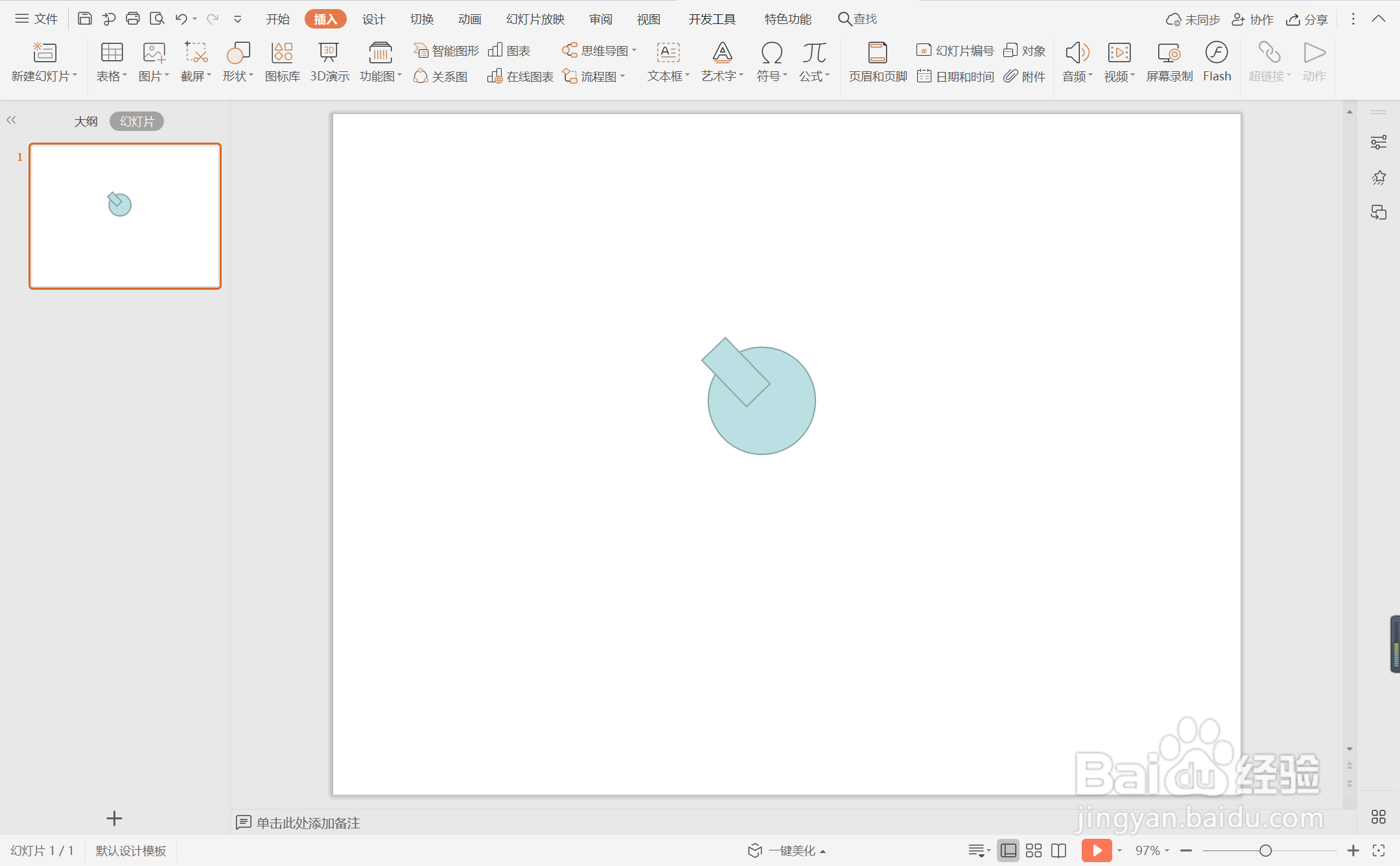Insert 智能图形 smart graphic
Image resolution: width=1400 pixels, height=866 pixels.
[x=446, y=51]
